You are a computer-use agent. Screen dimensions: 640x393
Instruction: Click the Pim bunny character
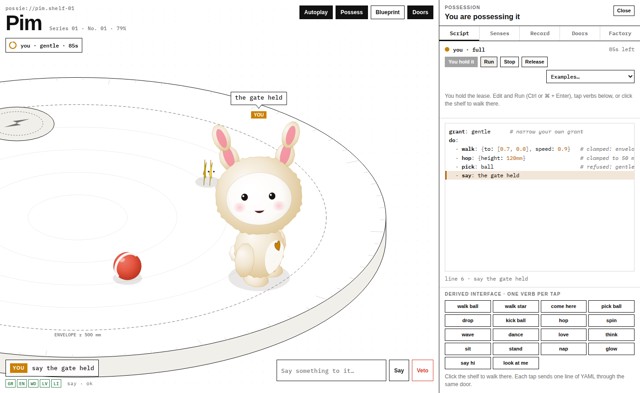(257, 204)
